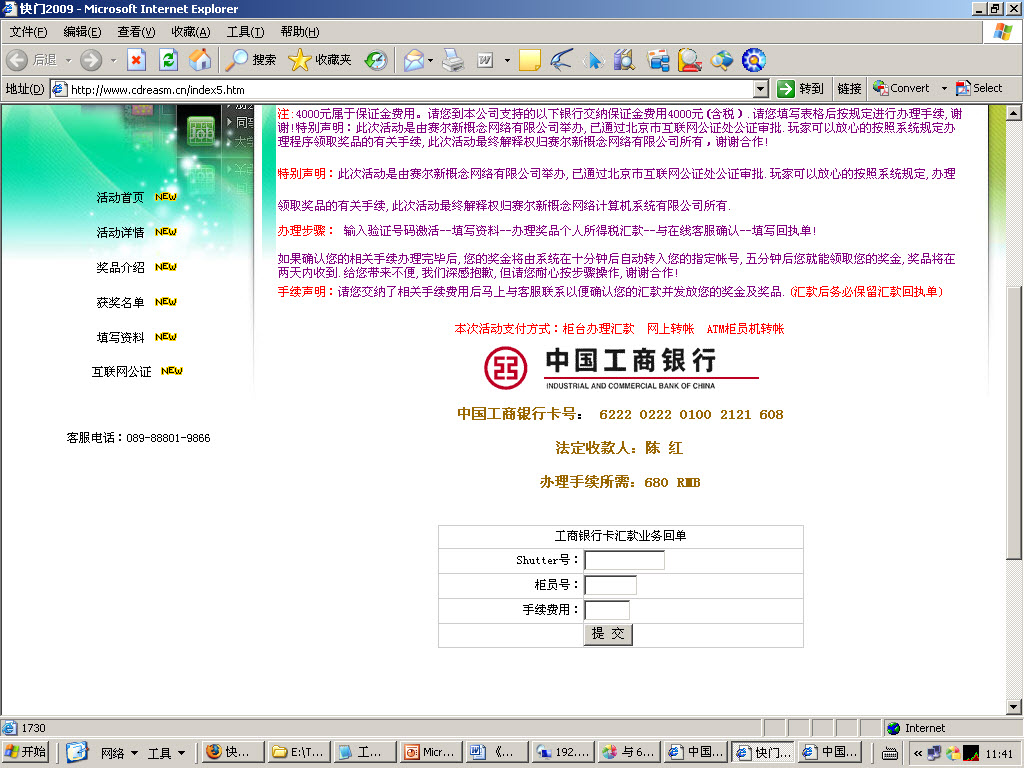Click the Back (后退) arrow button

coord(31,60)
